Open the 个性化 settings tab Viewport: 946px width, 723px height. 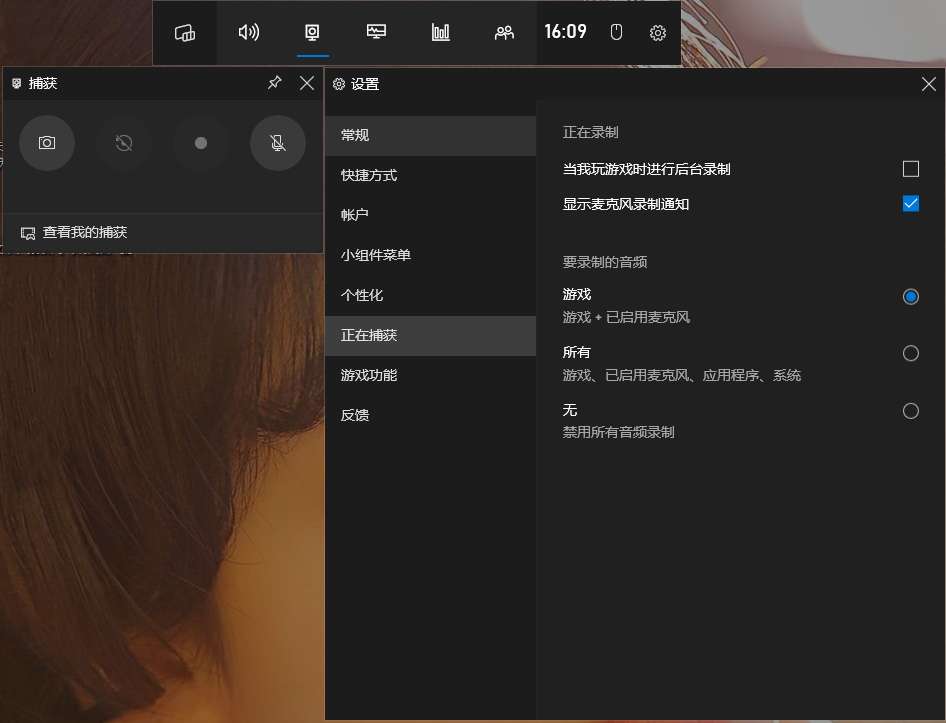click(x=430, y=295)
